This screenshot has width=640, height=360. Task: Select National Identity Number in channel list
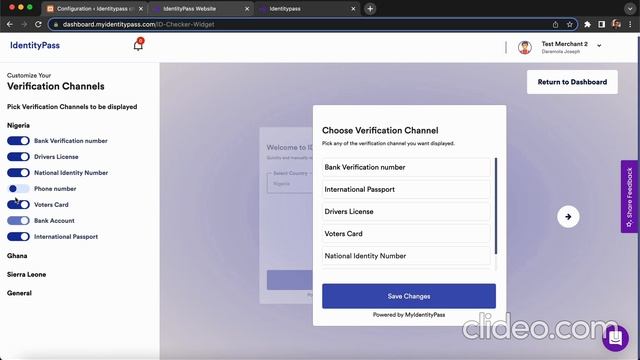tap(406, 256)
